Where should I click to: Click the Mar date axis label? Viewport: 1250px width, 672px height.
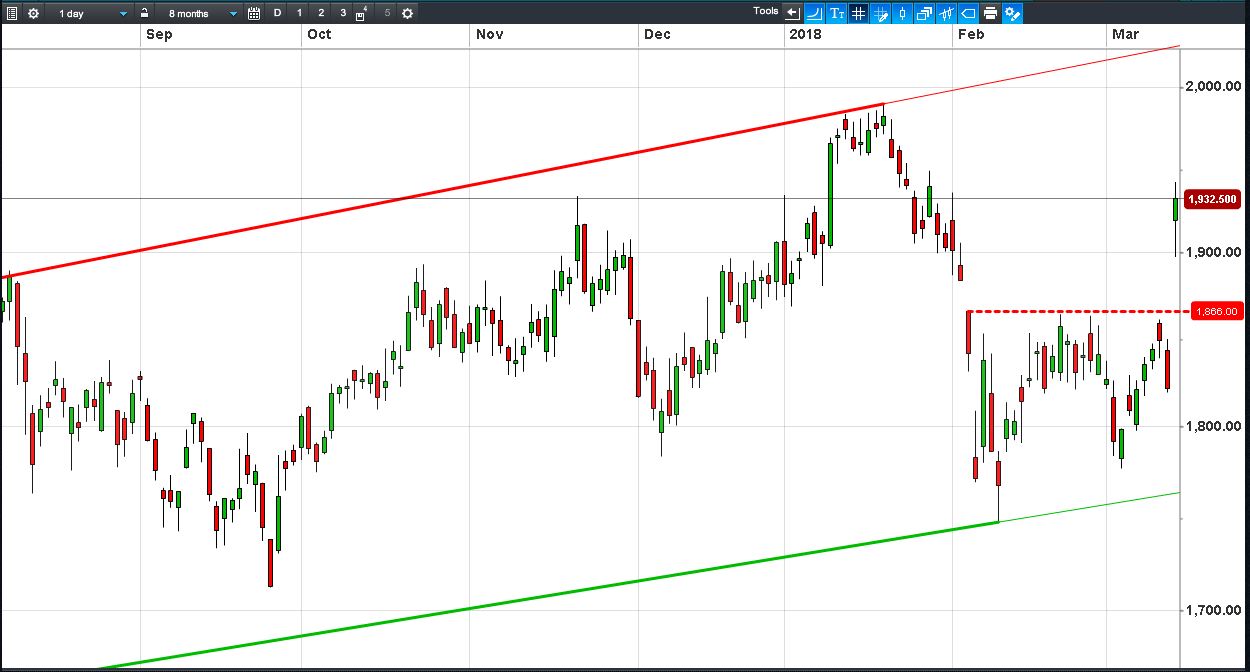coord(1125,34)
